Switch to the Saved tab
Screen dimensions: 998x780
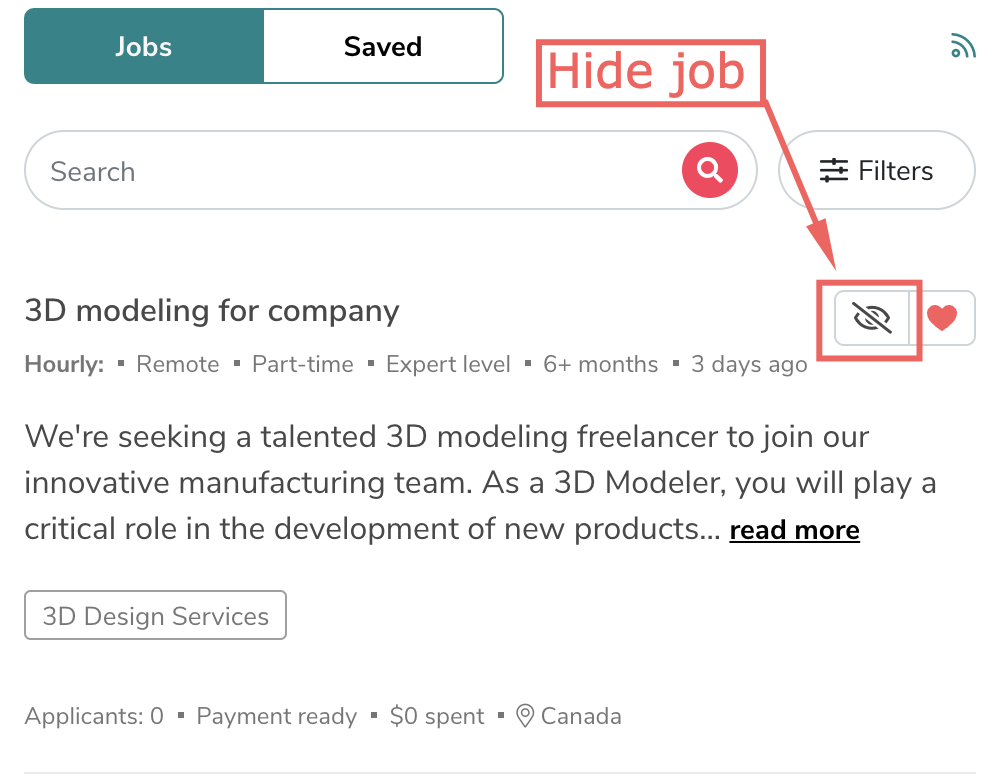click(x=382, y=45)
